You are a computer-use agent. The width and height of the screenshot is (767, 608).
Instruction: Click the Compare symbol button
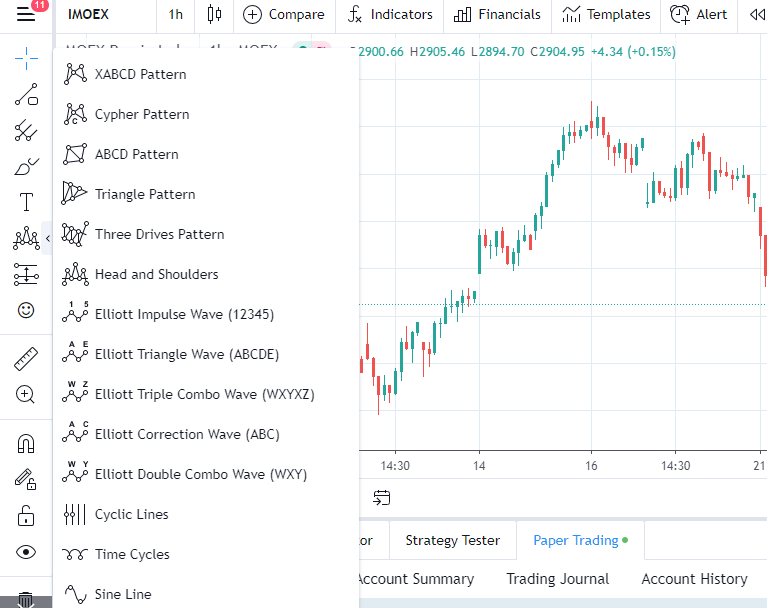tap(284, 15)
